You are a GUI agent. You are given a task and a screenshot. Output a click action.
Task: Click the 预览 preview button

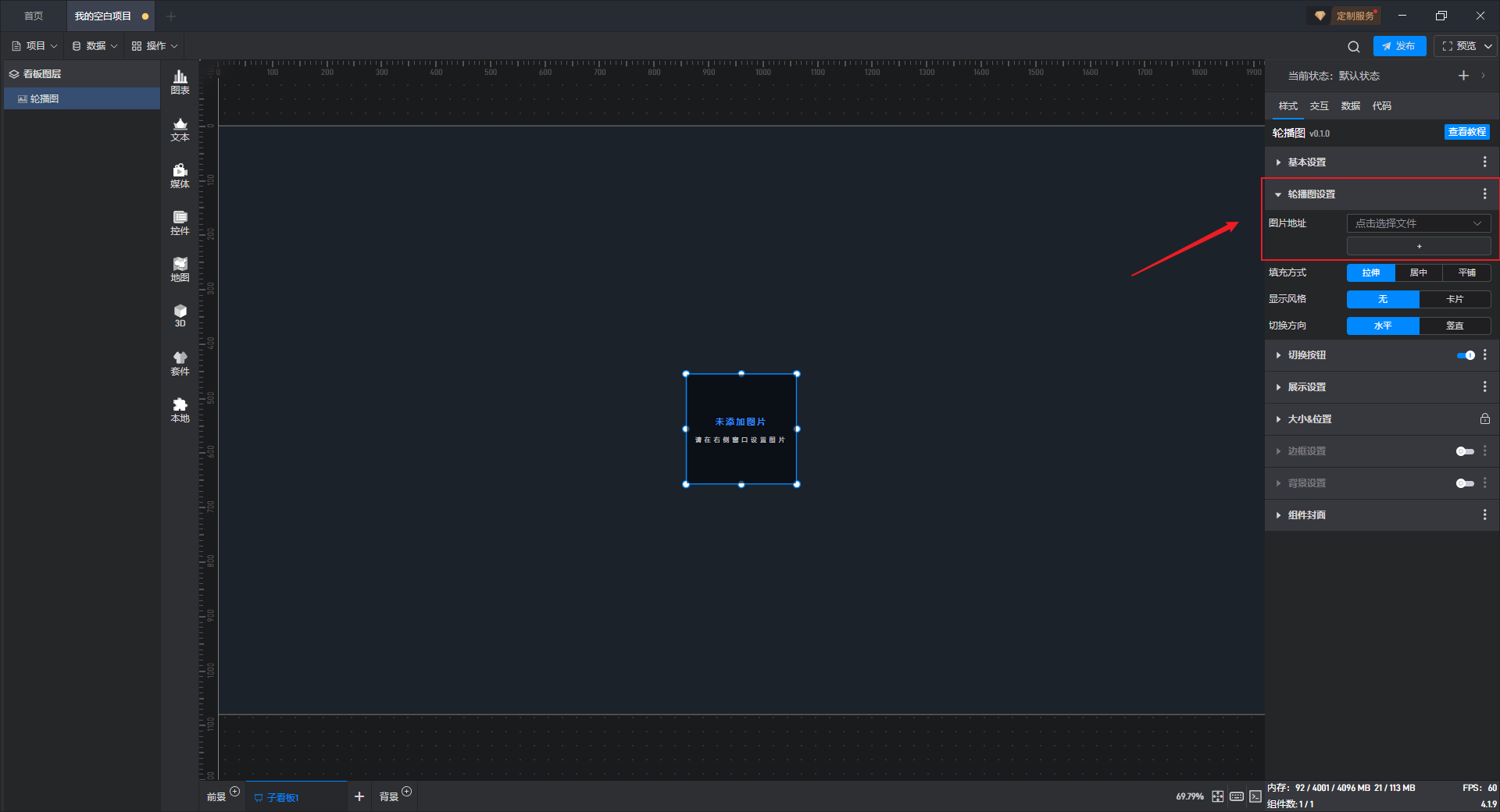pyautogui.click(x=1459, y=46)
